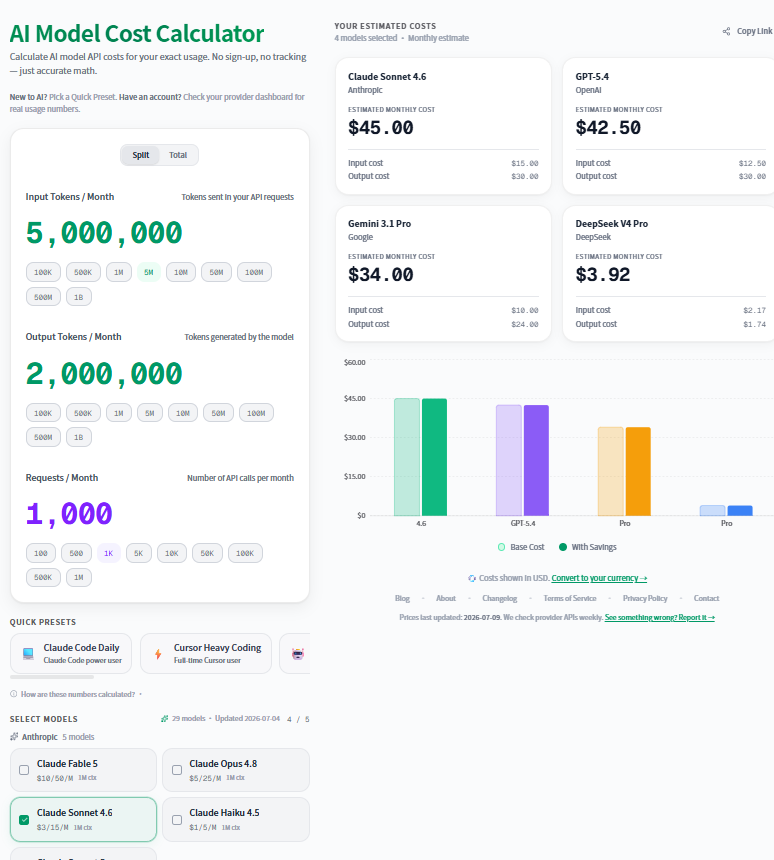Set input tokens to 500M
774x860 pixels.
[43, 297]
